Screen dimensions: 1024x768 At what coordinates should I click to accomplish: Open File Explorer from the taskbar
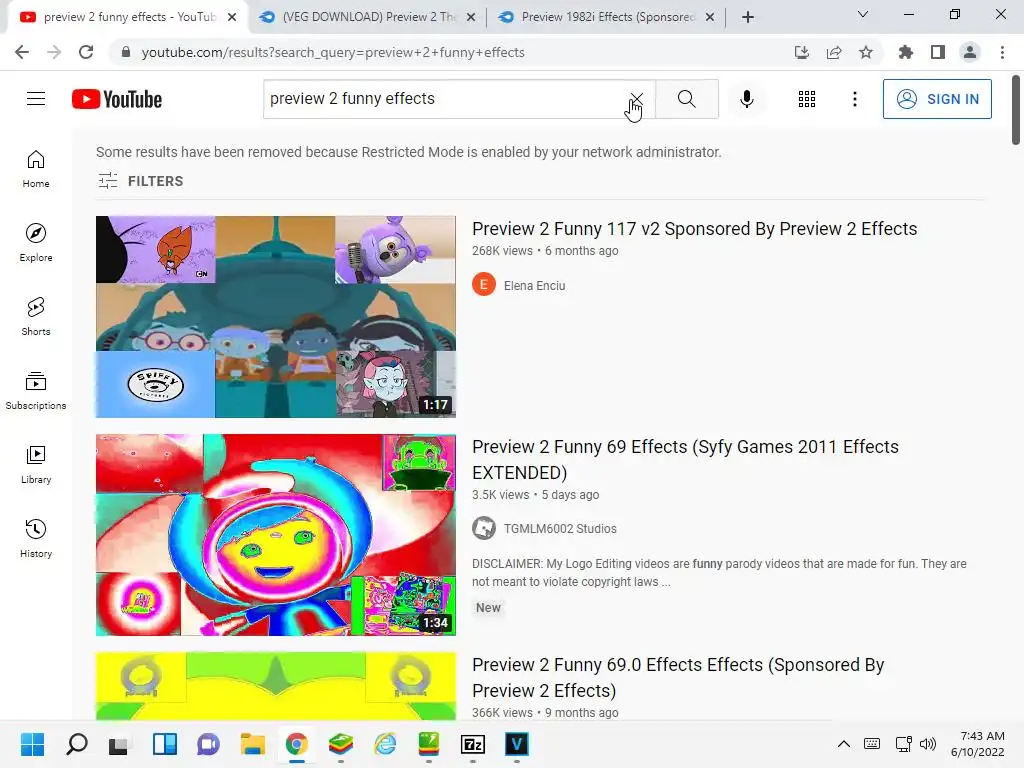252,744
